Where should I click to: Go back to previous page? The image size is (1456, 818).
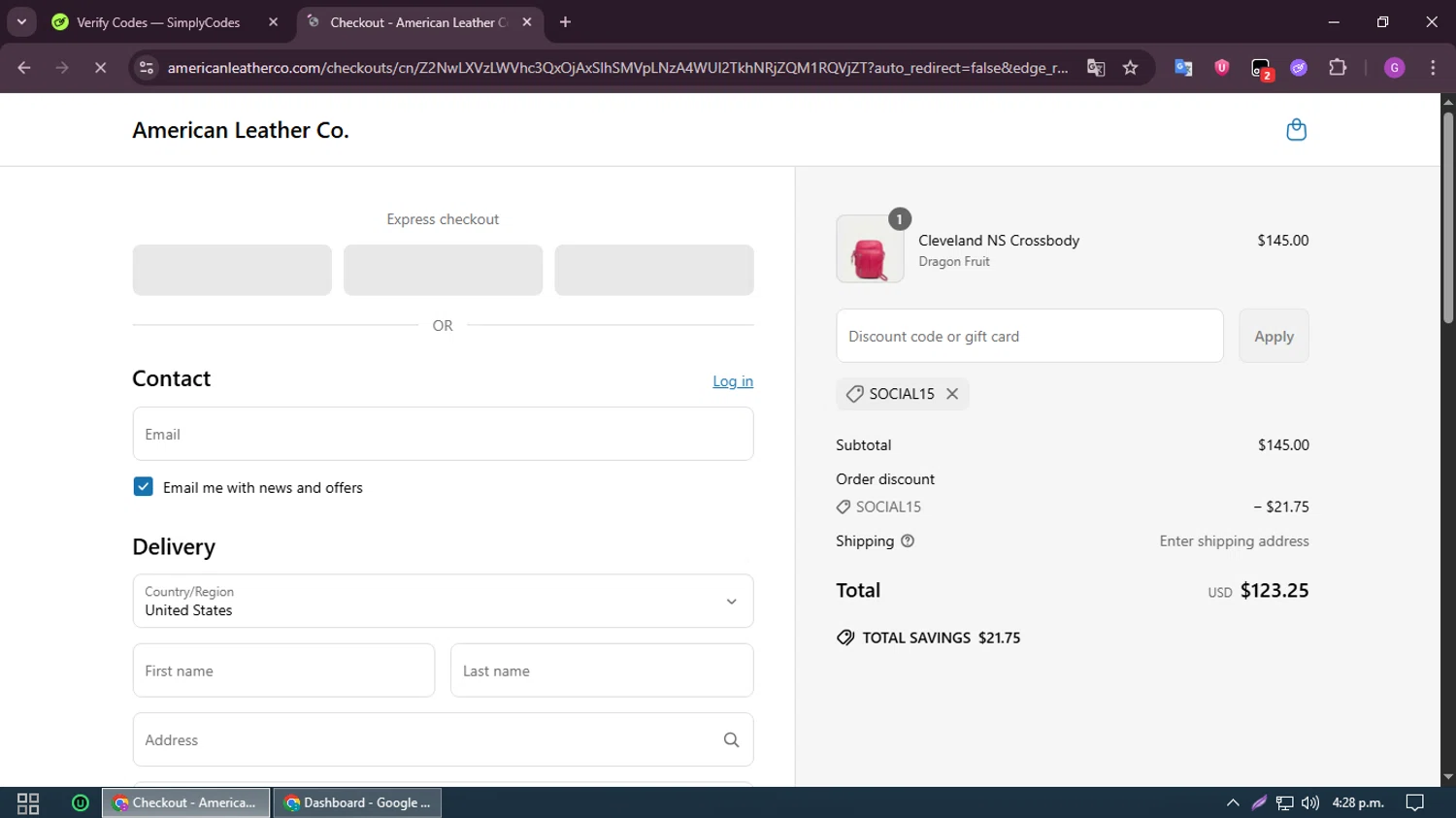click(24, 68)
